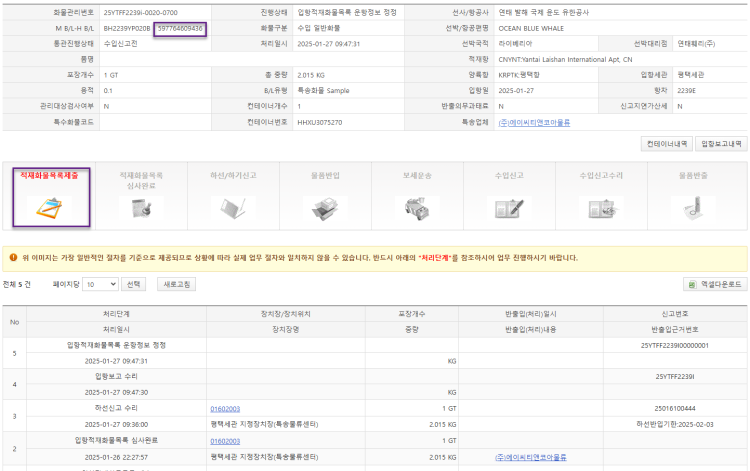Click the 새로고침 refresh button
The width and height of the screenshot is (750, 471).
coord(179,285)
